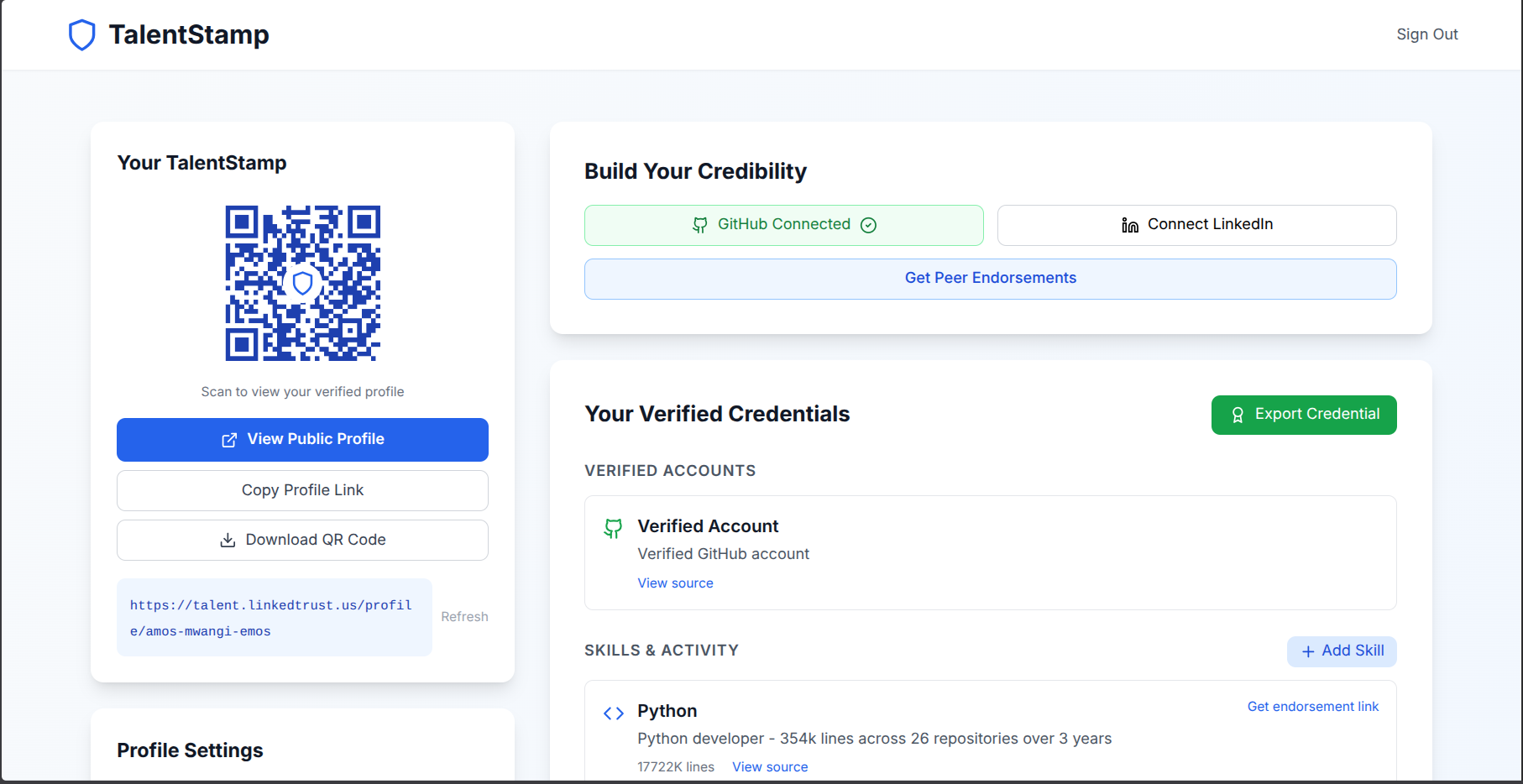The image size is (1523, 784).
Task: Sign out of TalentStamp
Action: (1426, 34)
